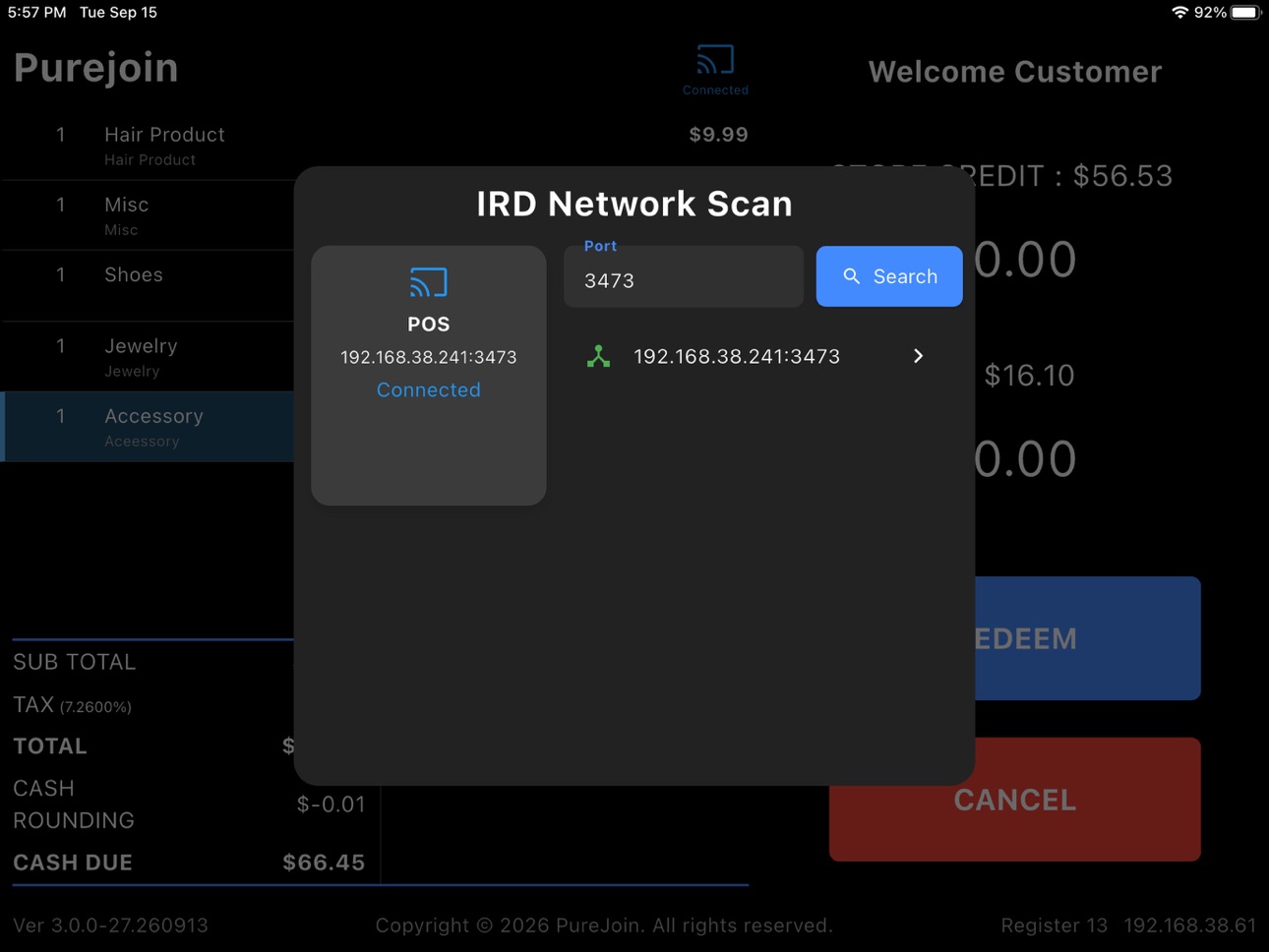Viewport: 1269px width, 952px height.
Task: Click the CASH DUE label
Action: (73, 863)
